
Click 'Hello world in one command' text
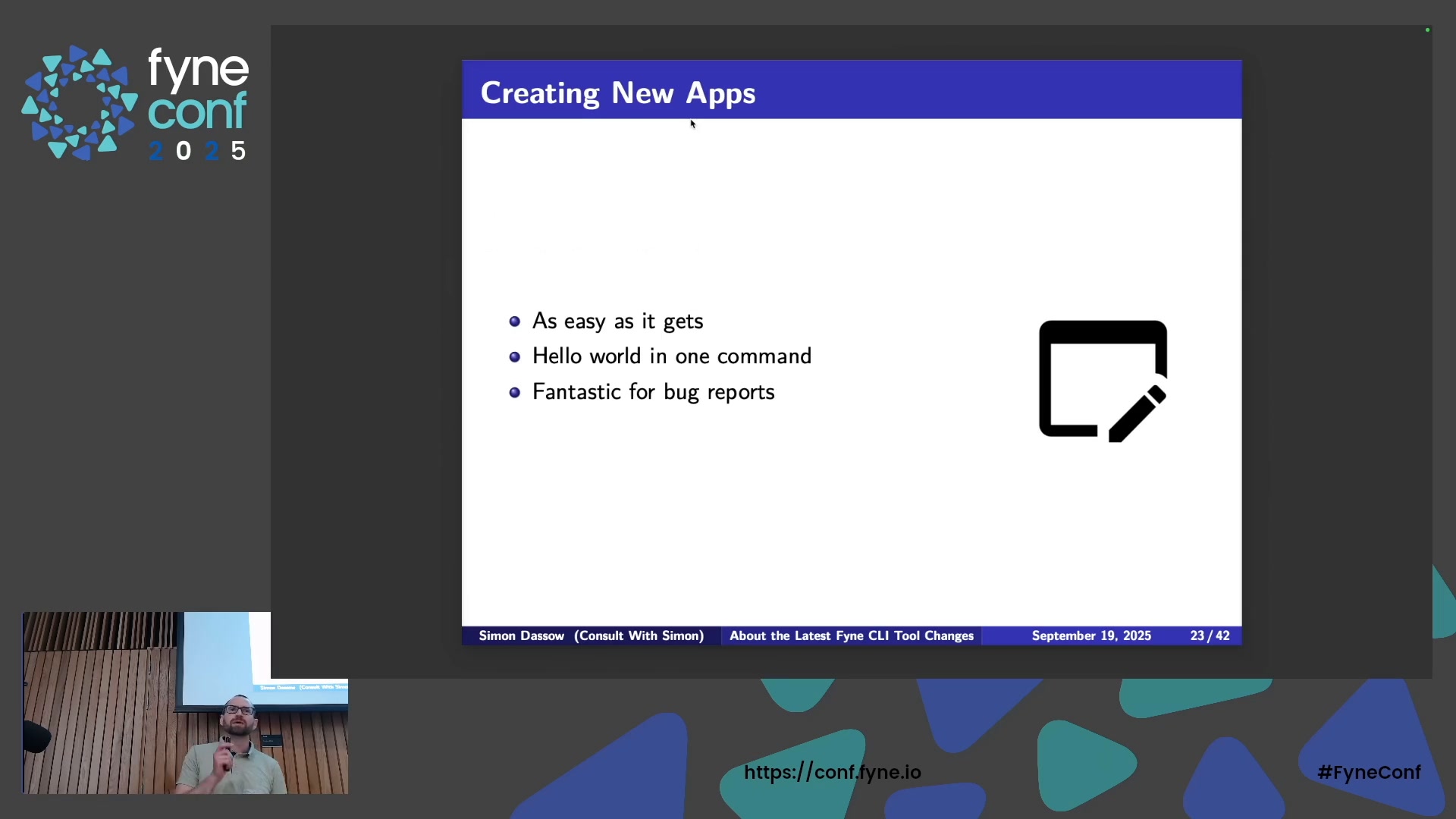point(671,356)
